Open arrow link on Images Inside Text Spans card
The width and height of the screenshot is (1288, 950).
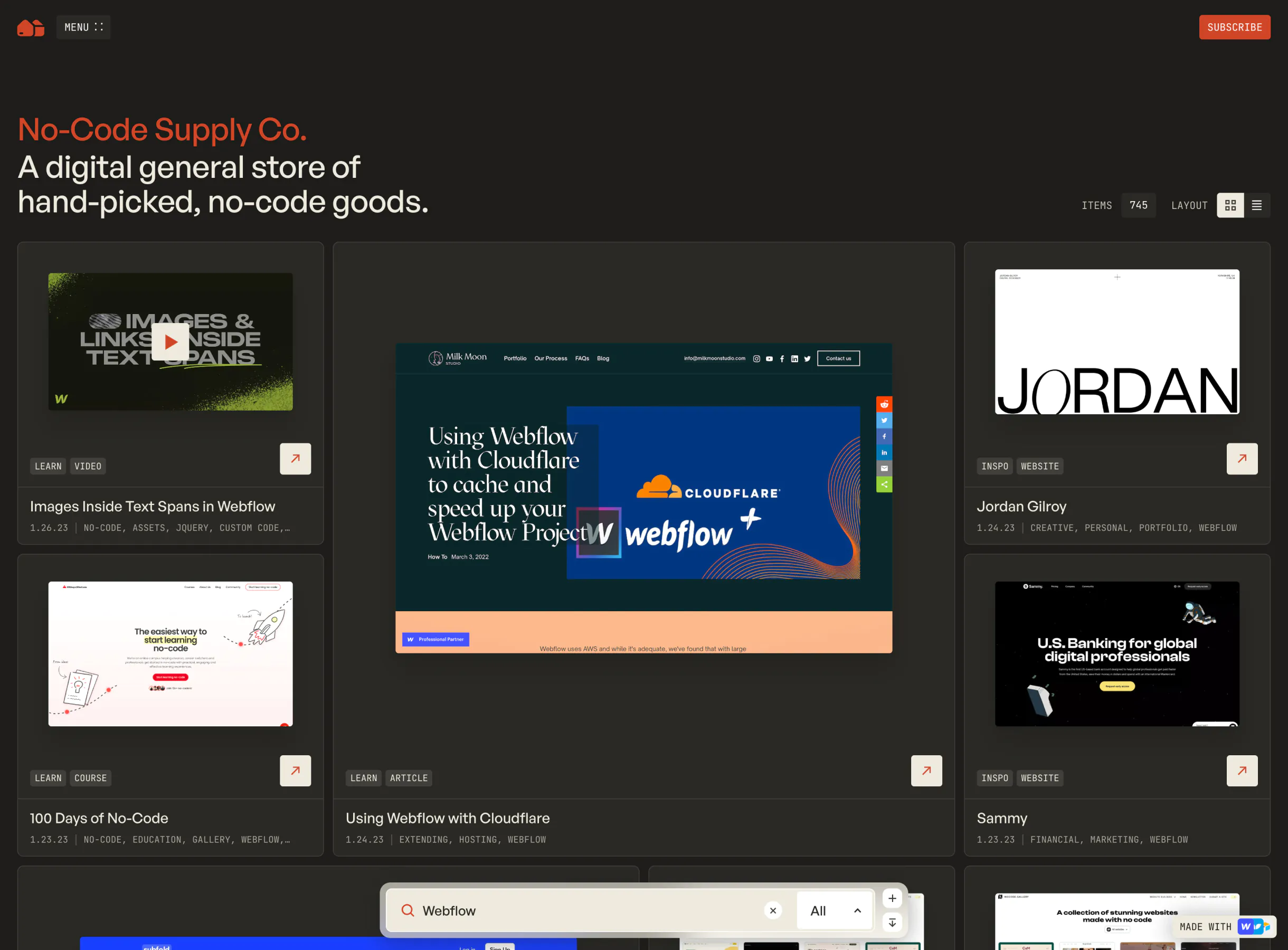click(x=295, y=458)
